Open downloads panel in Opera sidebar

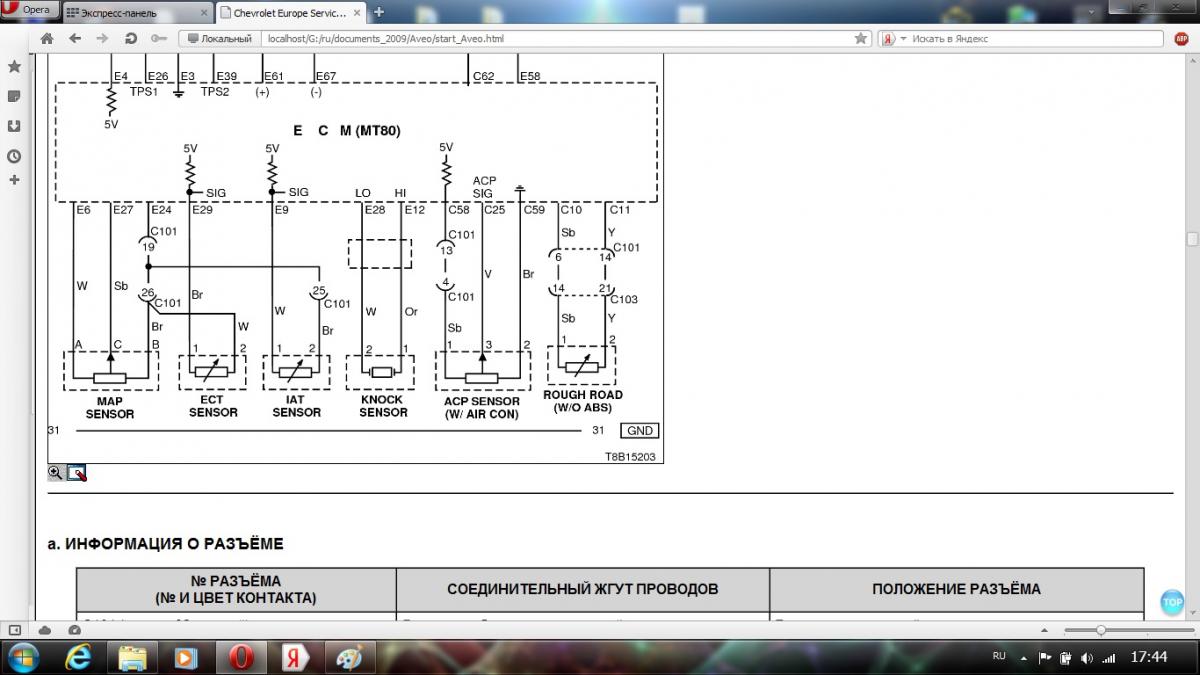[x=14, y=126]
